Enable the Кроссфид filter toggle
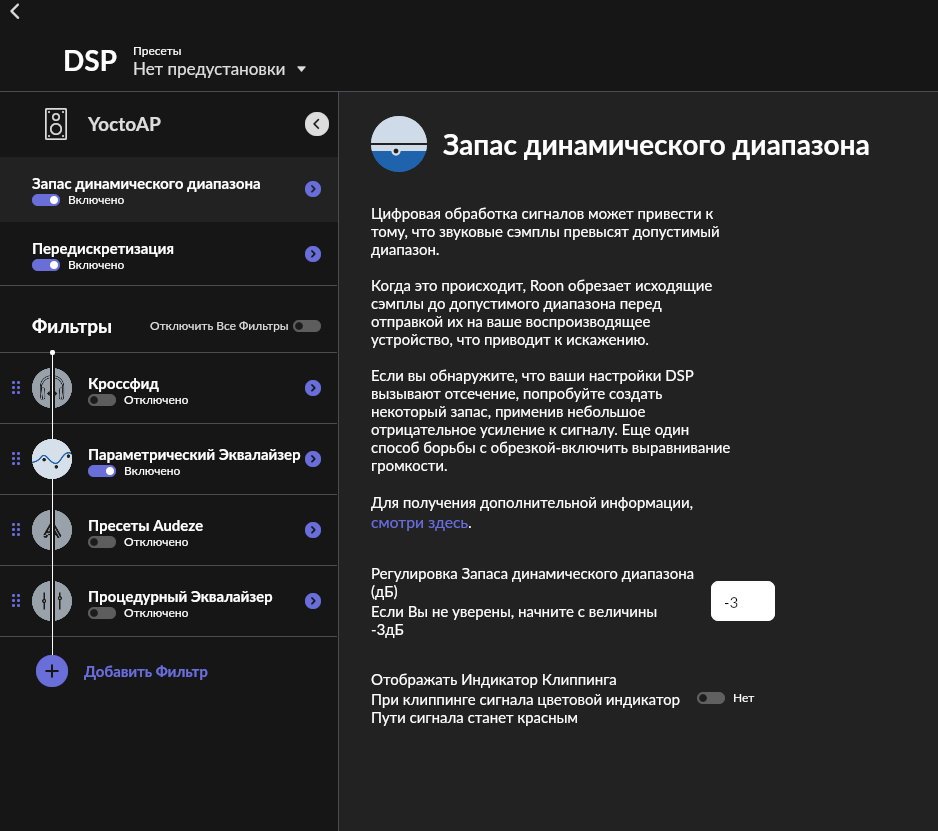 click(x=102, y=400)
